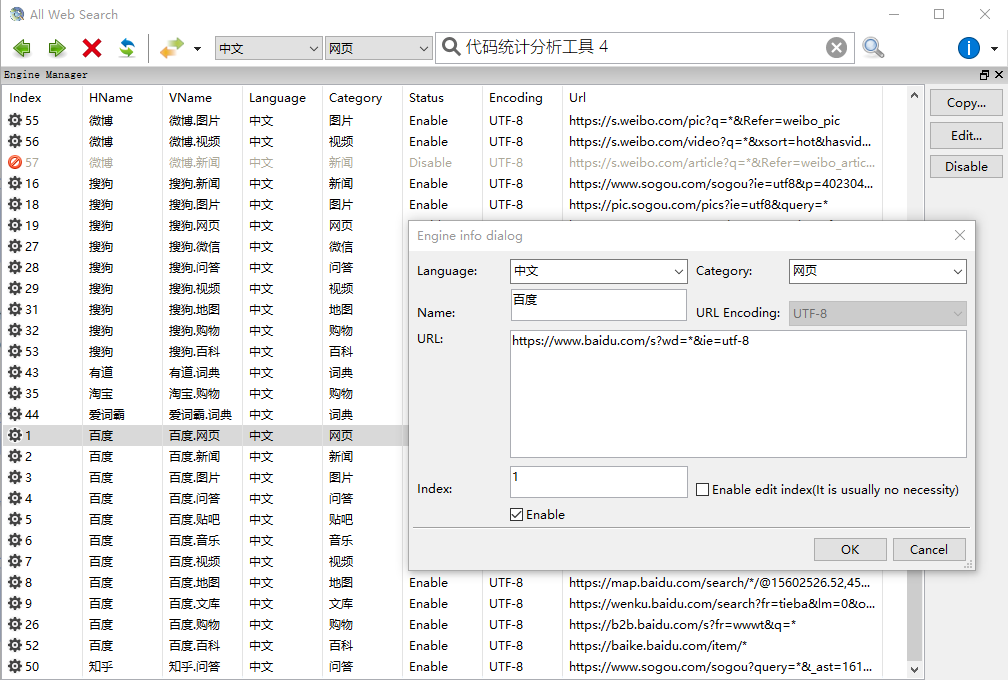The height and width of the screenshot is (680, 1008).
Task: Clear search text with the gray X button
Action: (x=836, y=48)
